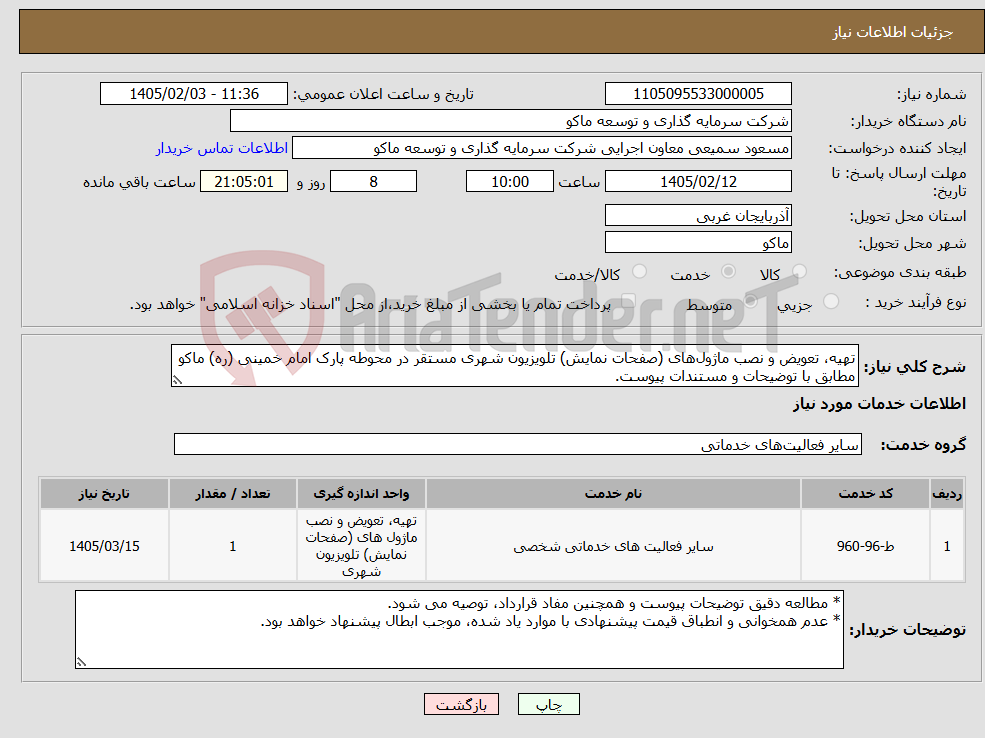This screenshot has height=738, width=985.
Task: Click need date cell 1405/03/15
Action: (104, 546)
